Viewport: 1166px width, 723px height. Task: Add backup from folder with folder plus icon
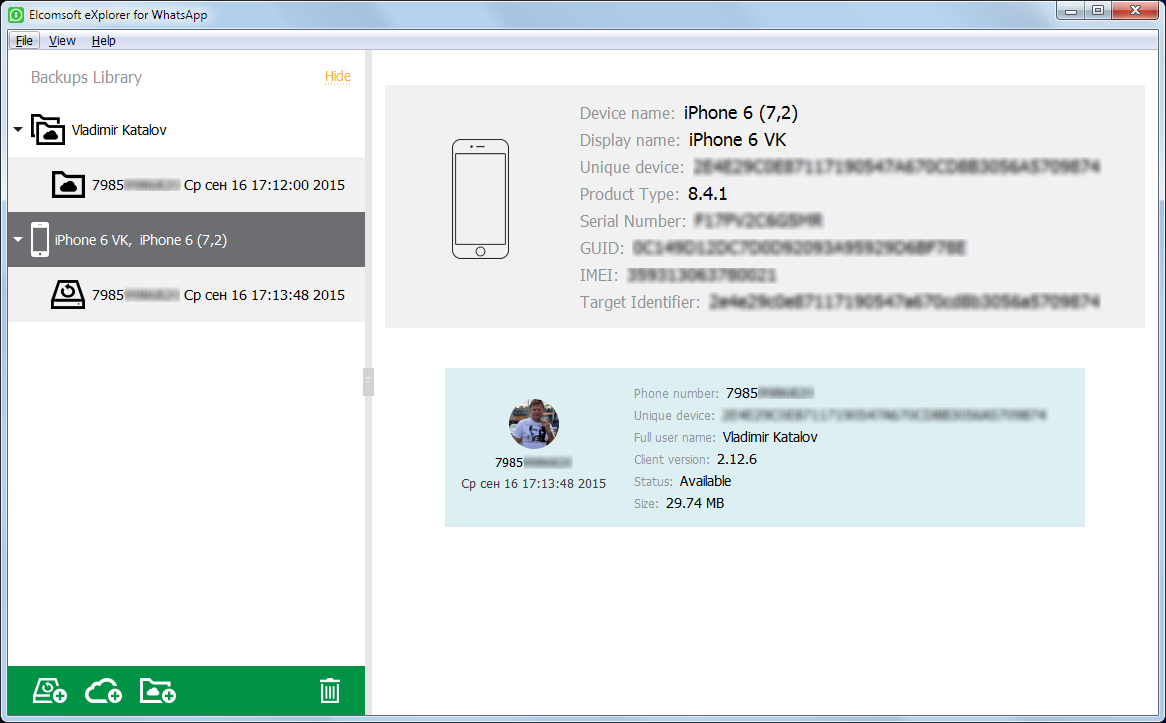click(157, 690)
